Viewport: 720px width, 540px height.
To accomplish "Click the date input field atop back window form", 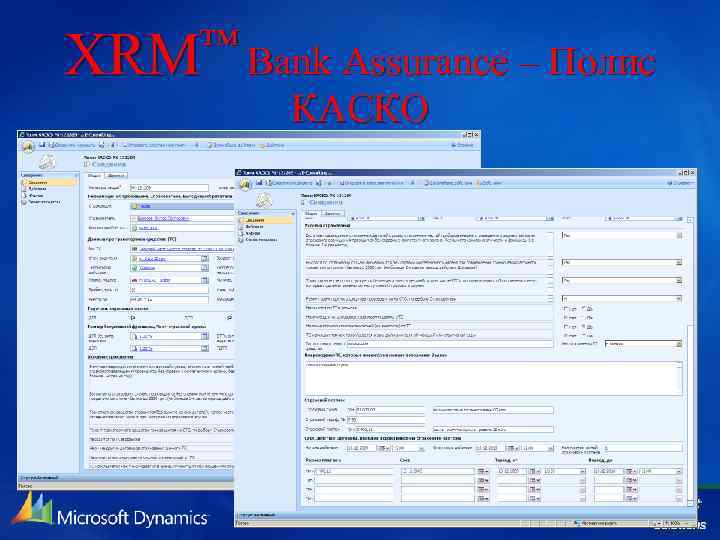I will pyautogui.click(x=169, y=188).
